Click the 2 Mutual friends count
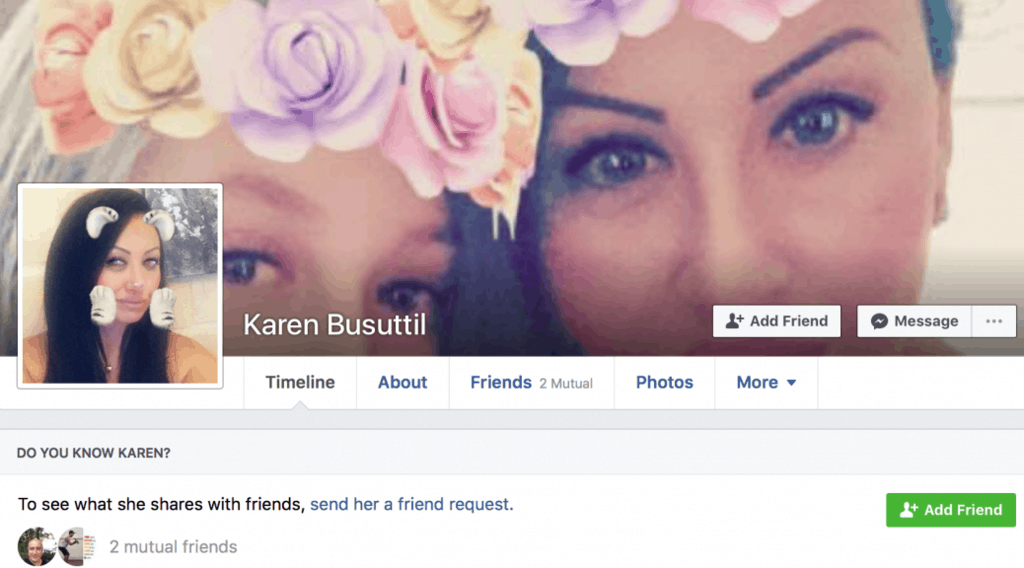 pyautogui.click(x=566, y=384)
